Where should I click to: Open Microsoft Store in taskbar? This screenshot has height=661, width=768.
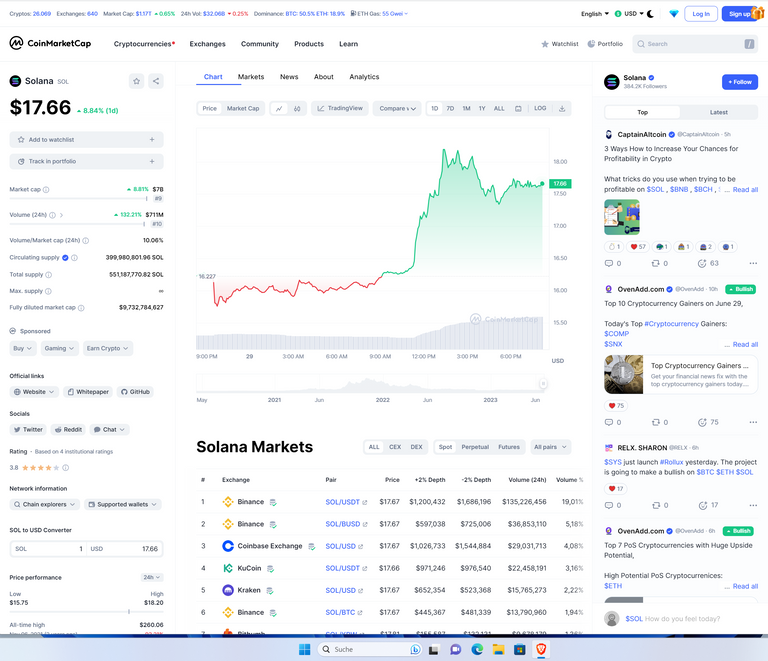[x=520, y=649]
